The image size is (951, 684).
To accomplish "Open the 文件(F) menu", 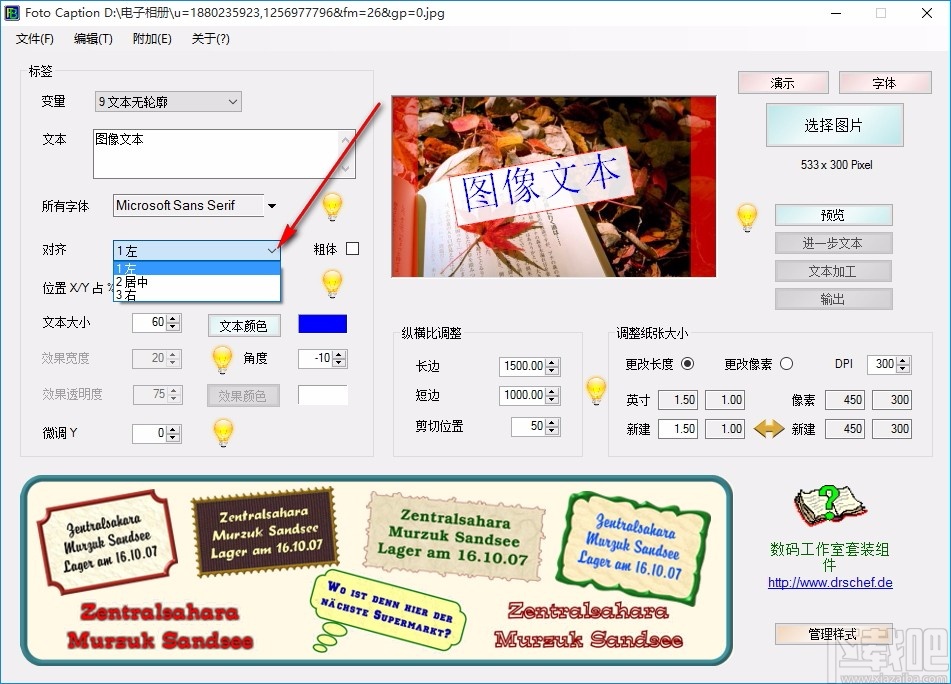I will (x=35, y=39).
